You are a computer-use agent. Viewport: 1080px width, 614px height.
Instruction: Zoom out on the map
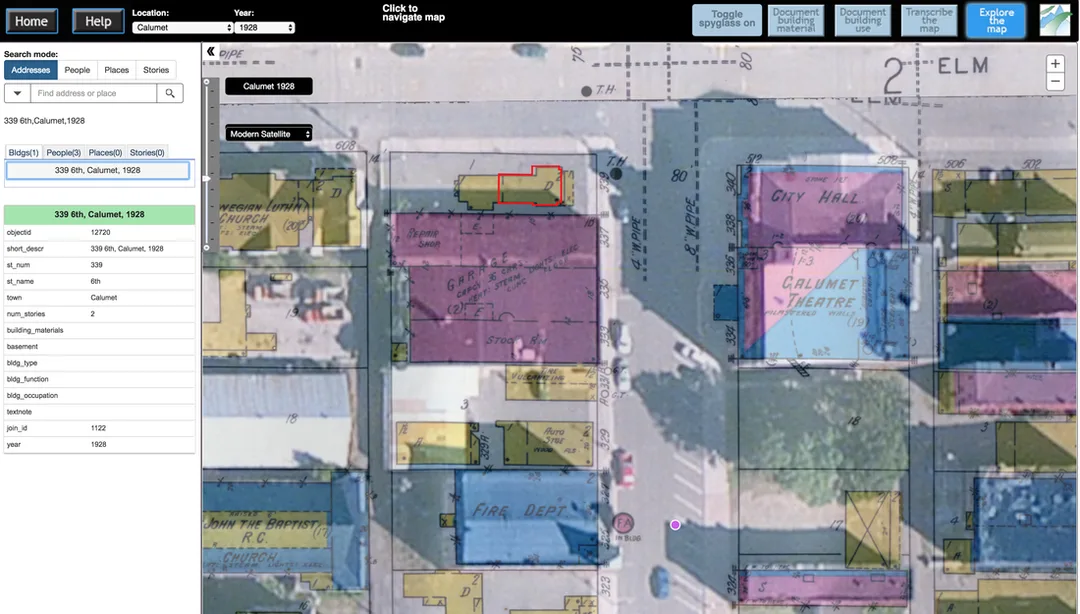point(1055,81)
